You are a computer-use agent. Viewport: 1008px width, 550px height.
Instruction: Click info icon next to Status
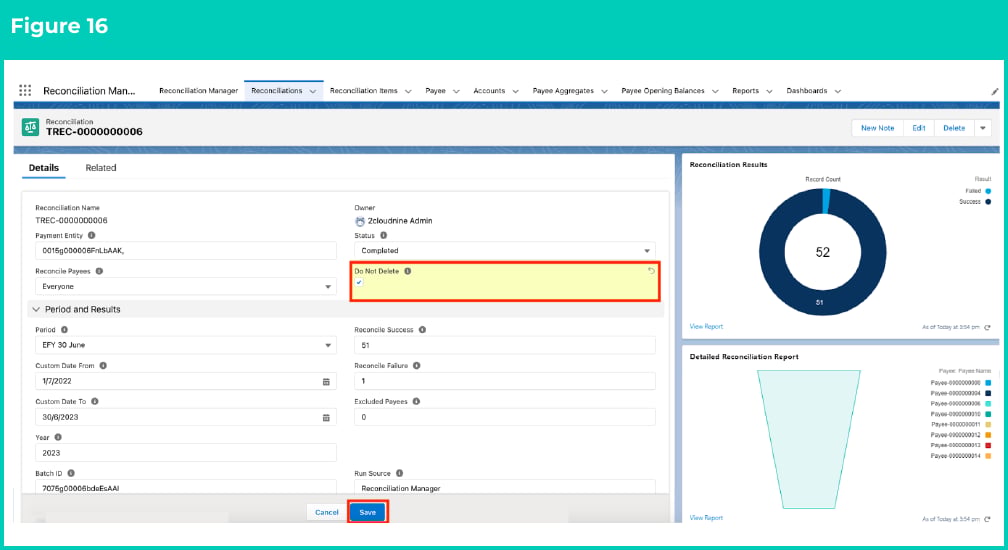pyautogui.click(x=383, y=235)
